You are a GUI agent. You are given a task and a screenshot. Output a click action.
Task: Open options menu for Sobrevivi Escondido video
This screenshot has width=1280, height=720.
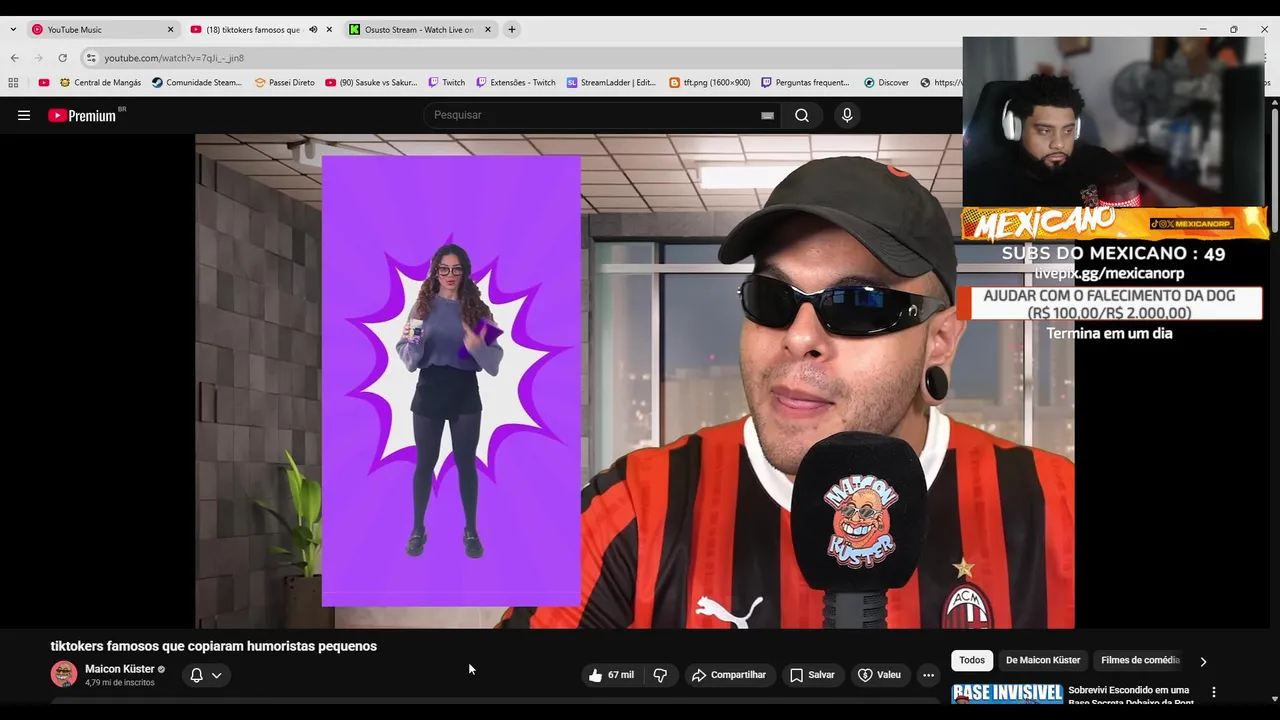[x=1214, y=692]
